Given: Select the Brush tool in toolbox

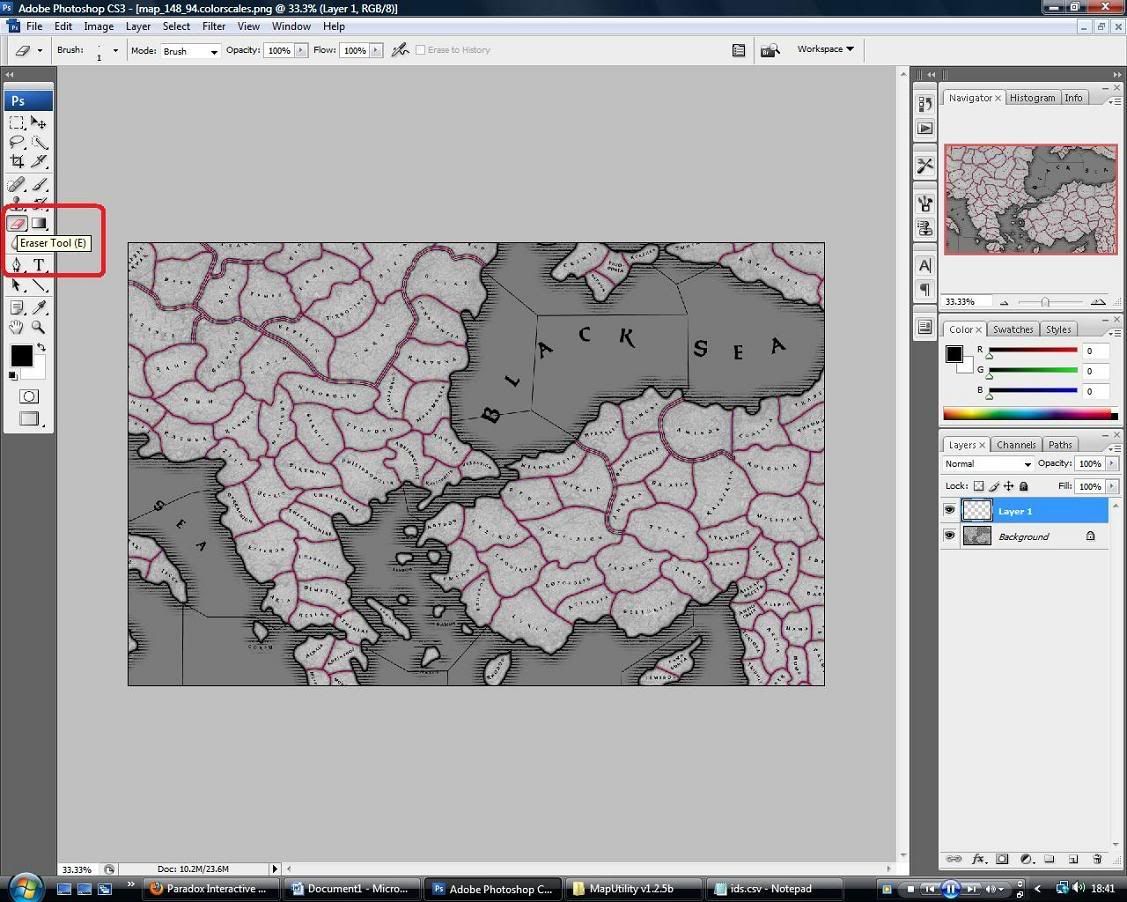Looking at the screenshot, I should 39,185.
